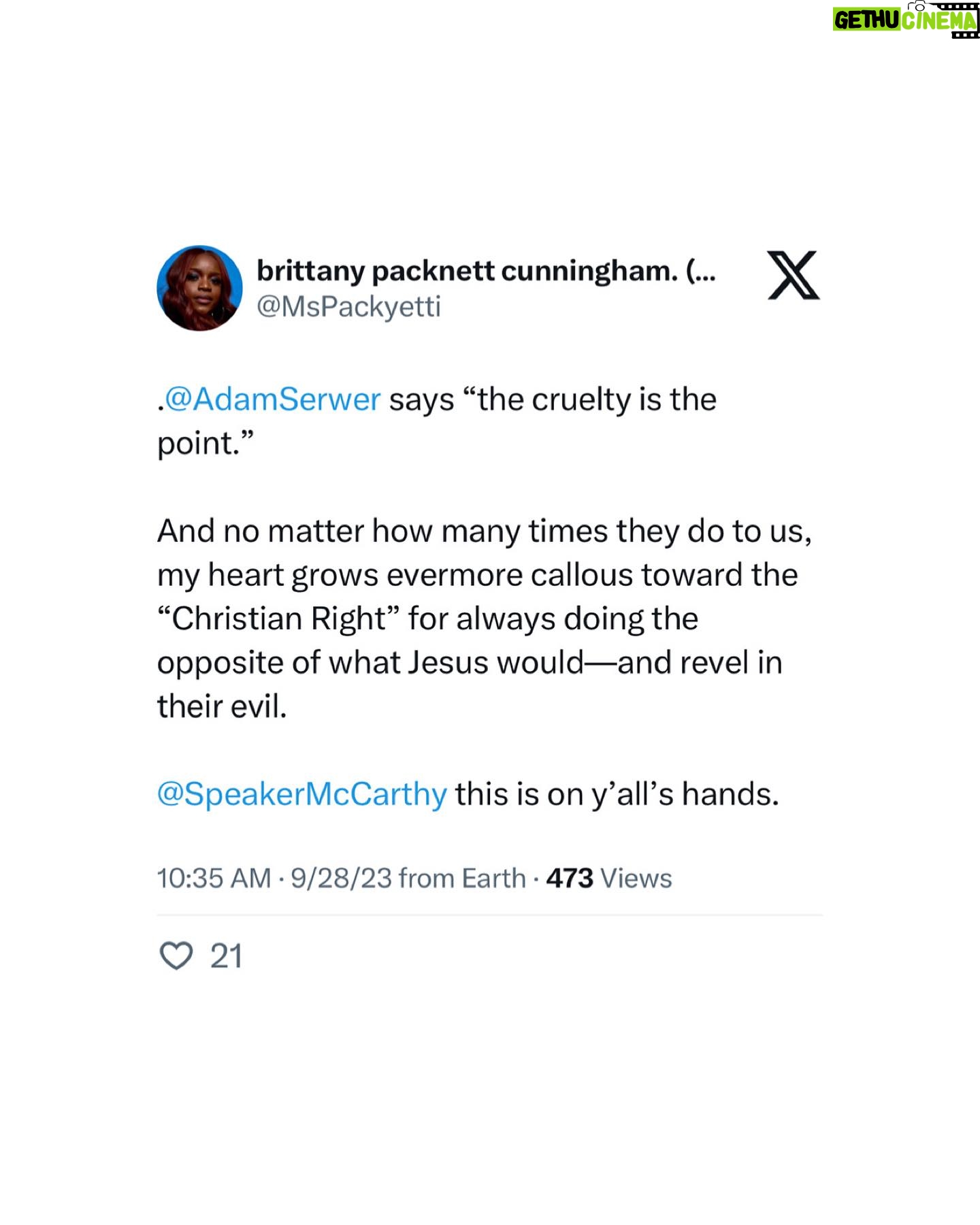Viewport: 980px width, 1225px height.
Task: Click the line starting 'And no matter how'
Action: click(485, 532)
